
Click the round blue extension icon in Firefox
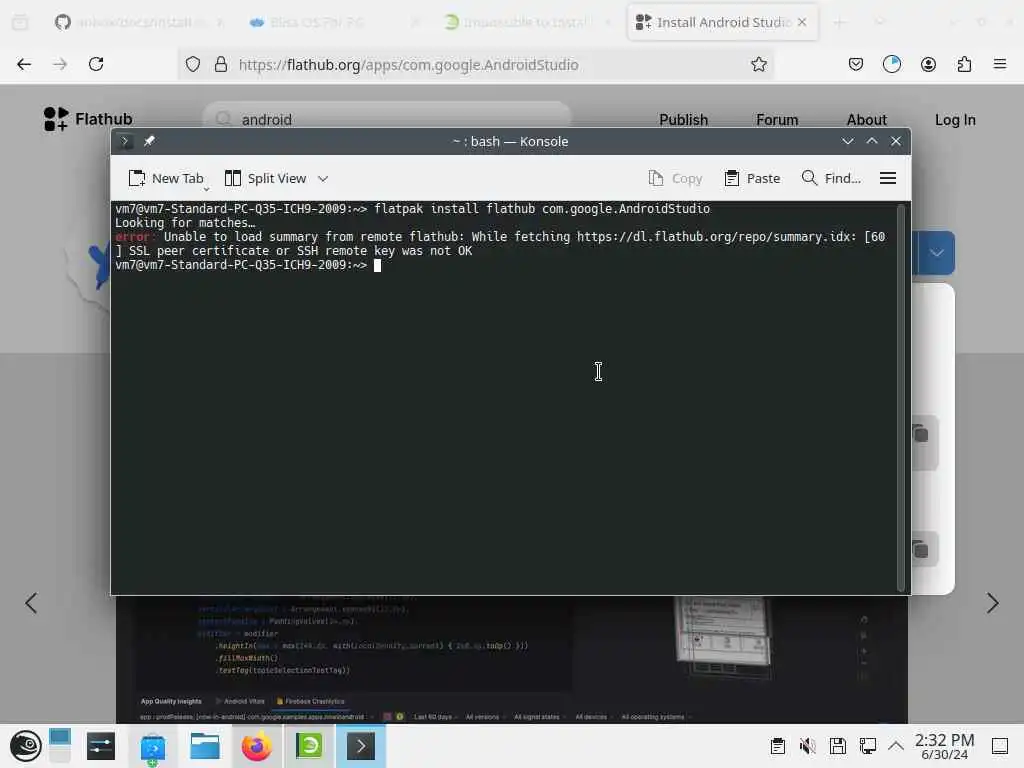(891, 64)
